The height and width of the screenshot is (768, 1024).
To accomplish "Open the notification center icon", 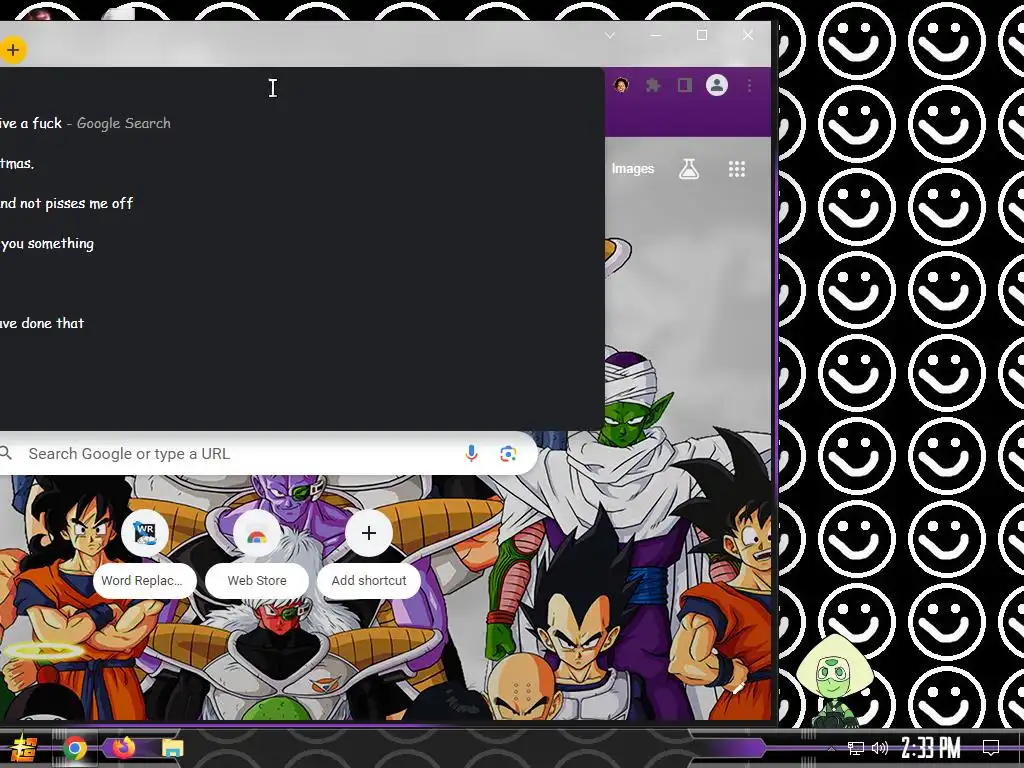I will tap(991, 748).
